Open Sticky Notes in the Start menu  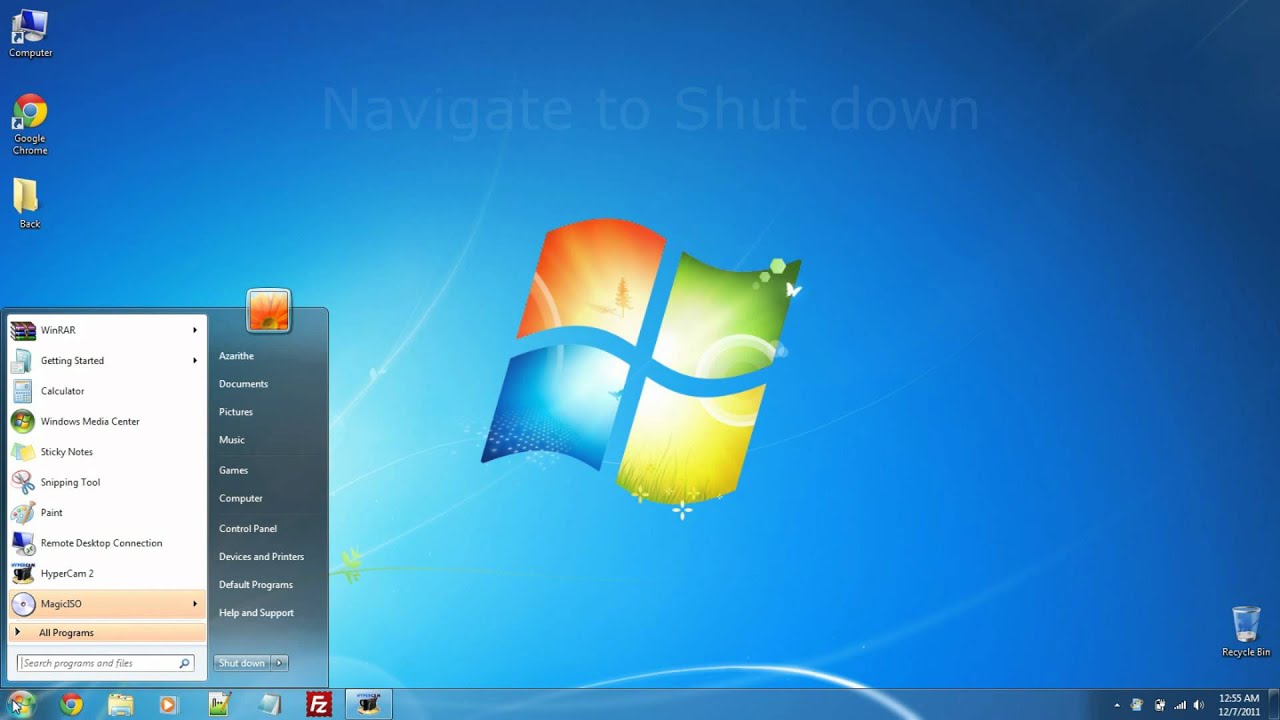point(107,452)
